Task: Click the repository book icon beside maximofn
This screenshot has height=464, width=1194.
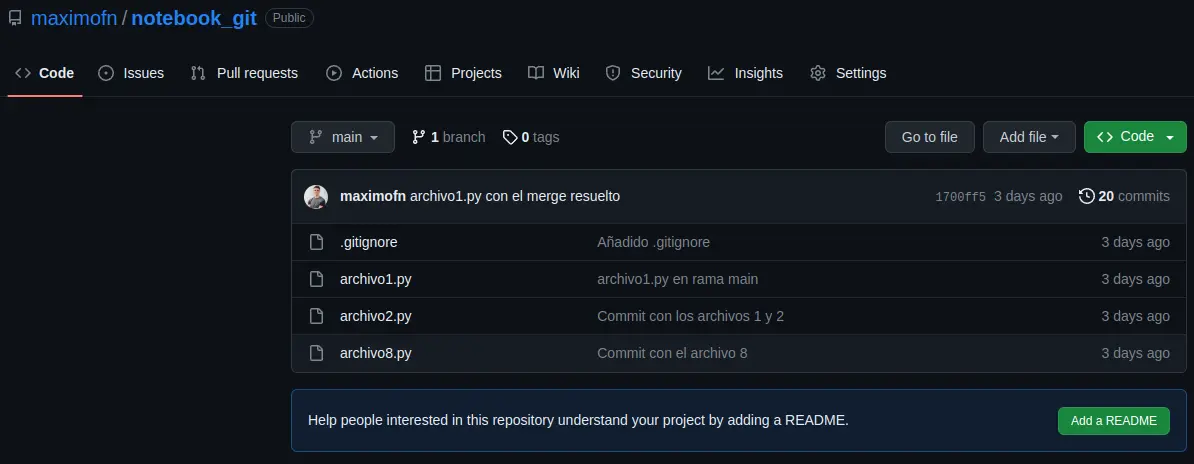Action: 15,19
